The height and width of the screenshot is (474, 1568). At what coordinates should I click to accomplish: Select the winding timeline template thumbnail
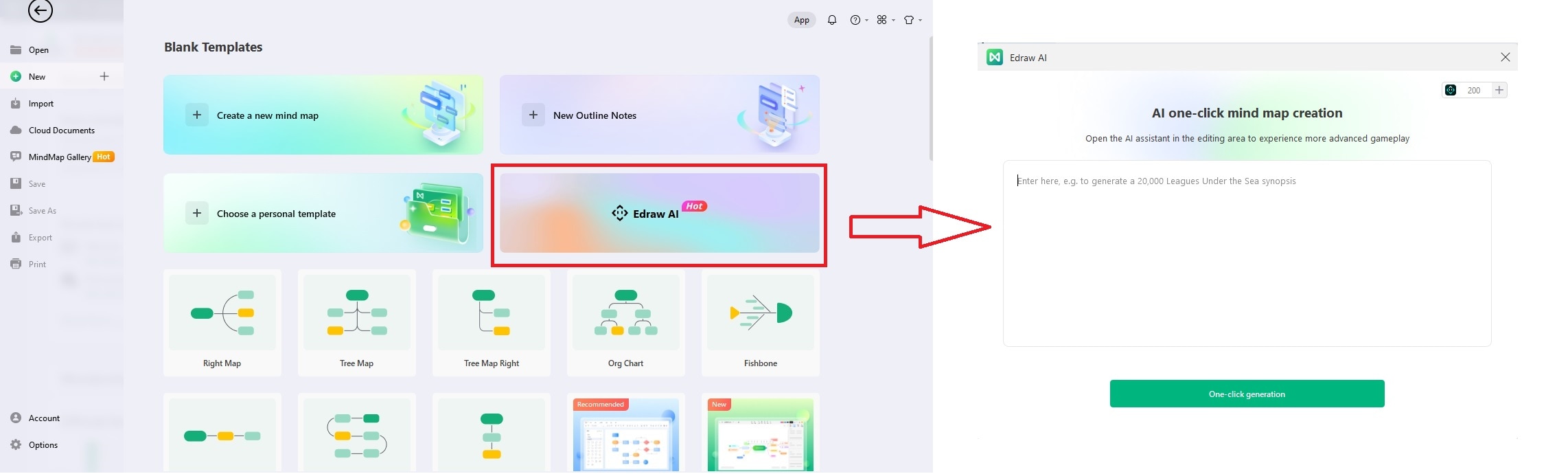(x=357, y=434)
